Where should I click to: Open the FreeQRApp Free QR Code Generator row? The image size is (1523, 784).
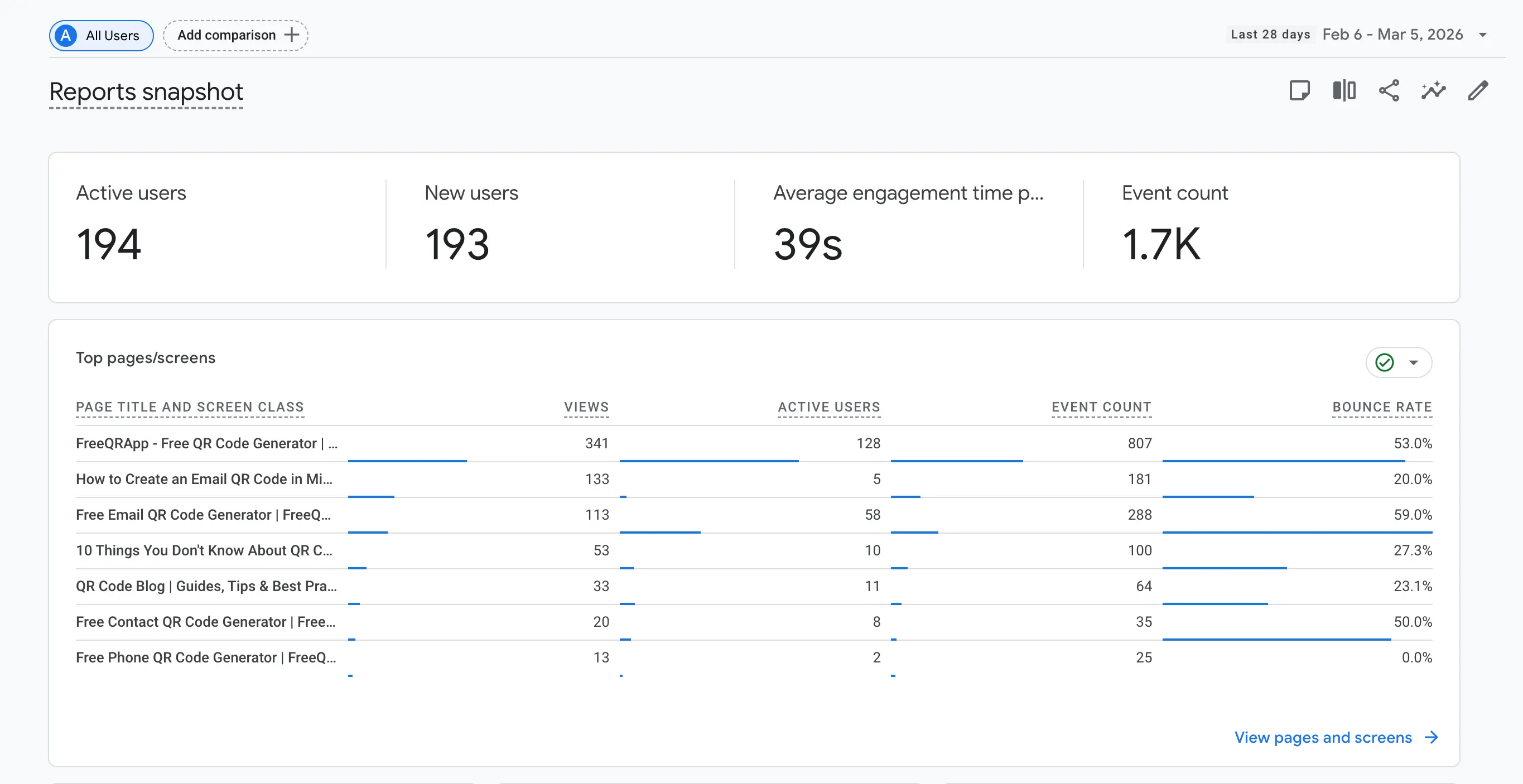[x=206, y=443]
